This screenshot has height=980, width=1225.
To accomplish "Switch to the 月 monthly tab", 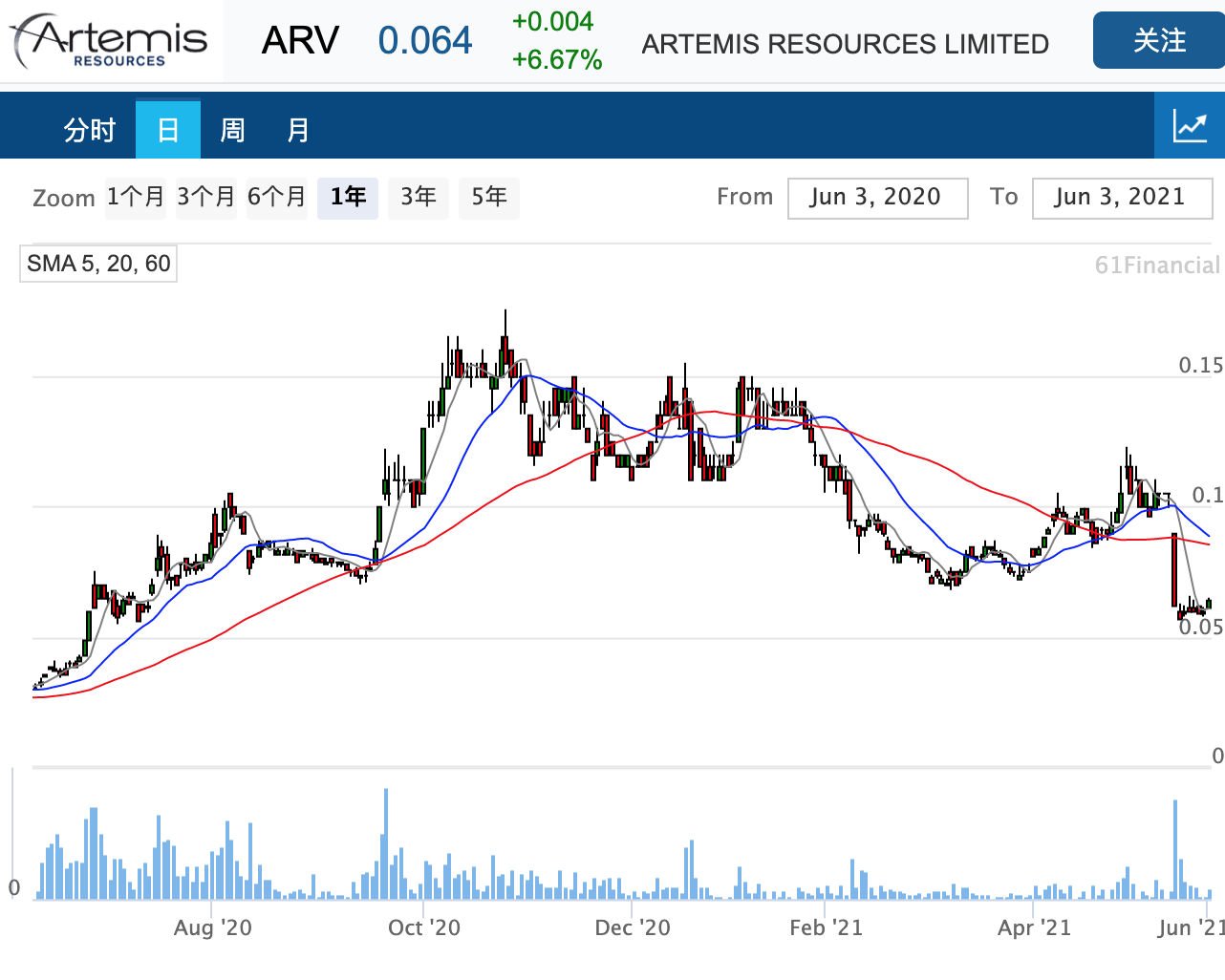I will click(x=298, y=130).
